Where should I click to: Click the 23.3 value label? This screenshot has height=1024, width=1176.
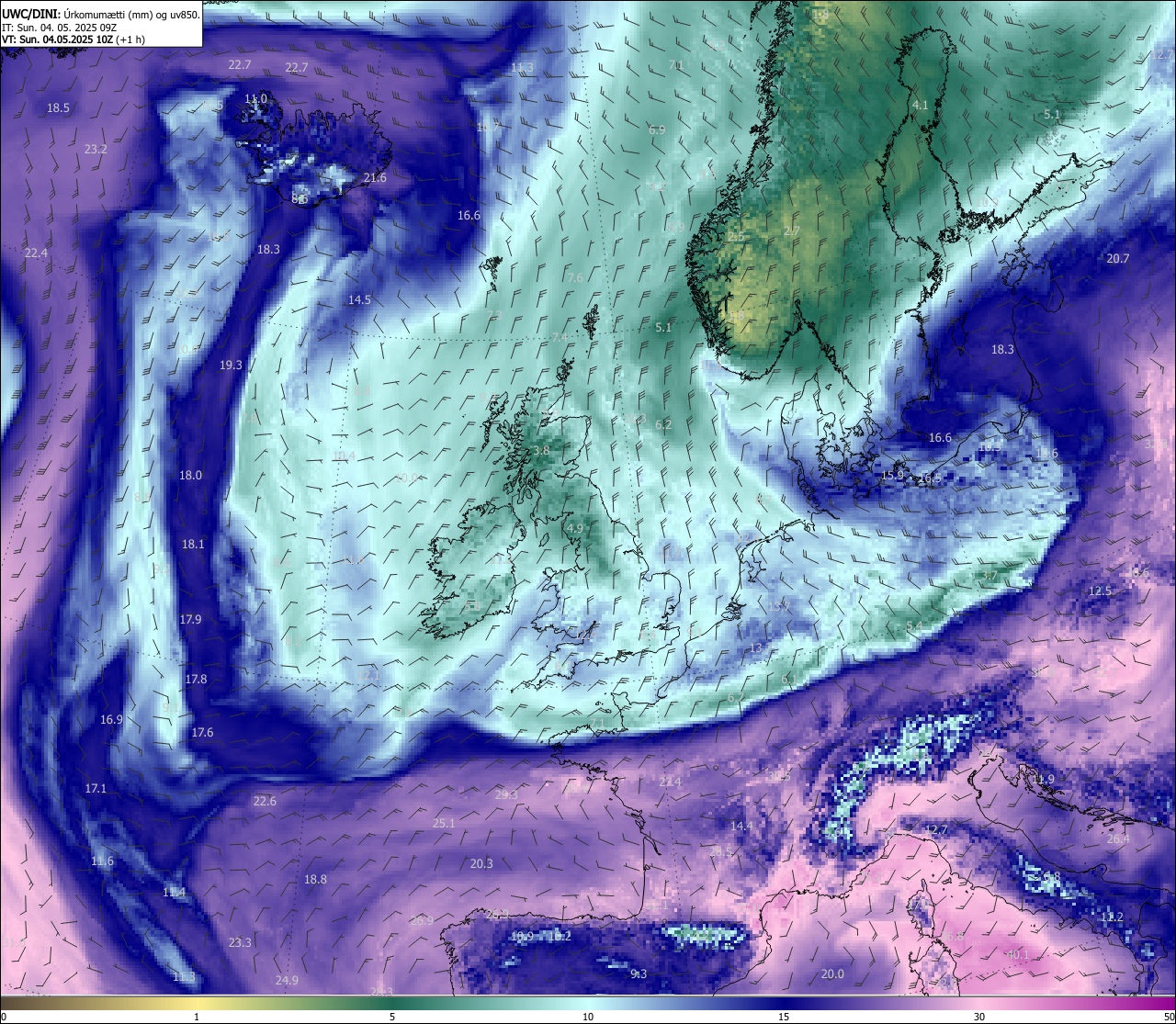pos(240,943)
